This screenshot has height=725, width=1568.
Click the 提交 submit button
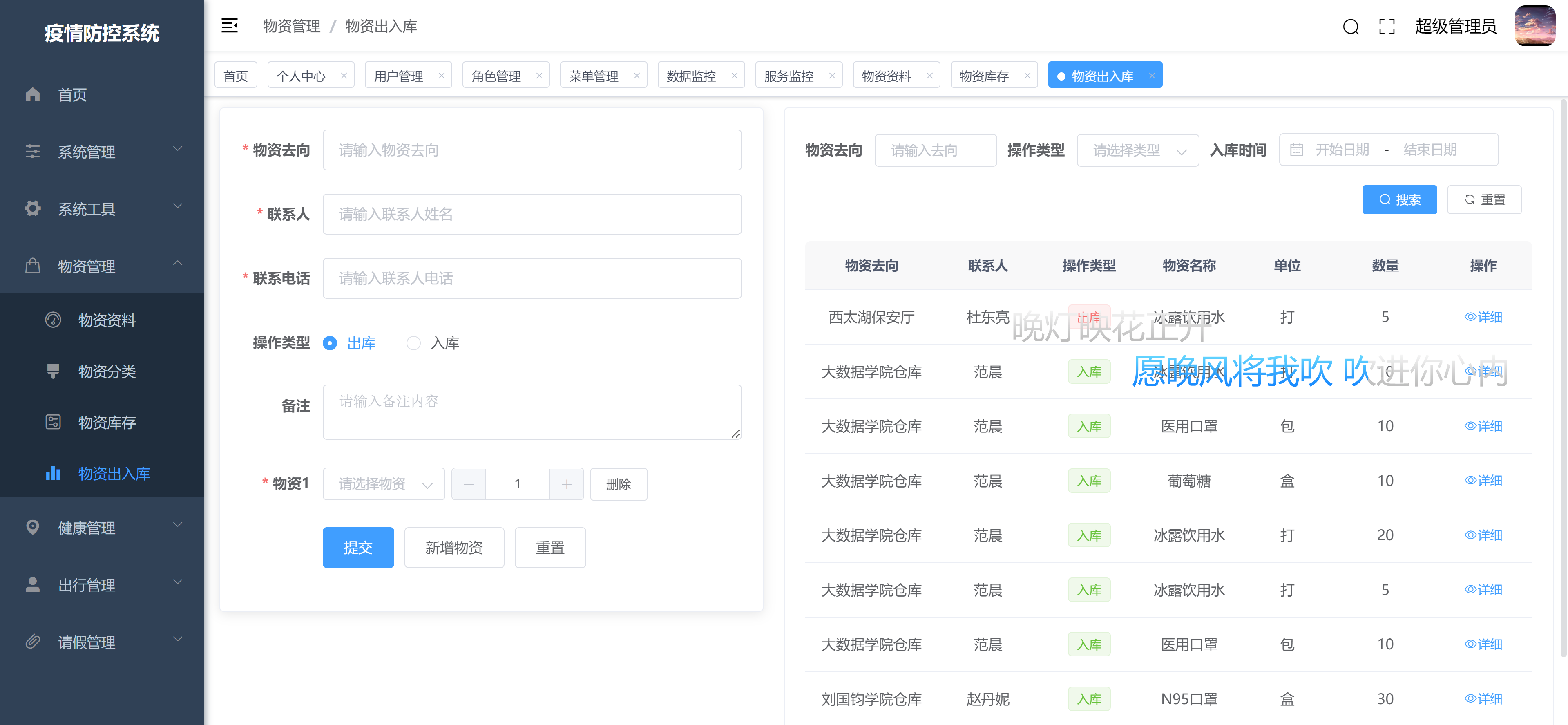tap(358, 547)
